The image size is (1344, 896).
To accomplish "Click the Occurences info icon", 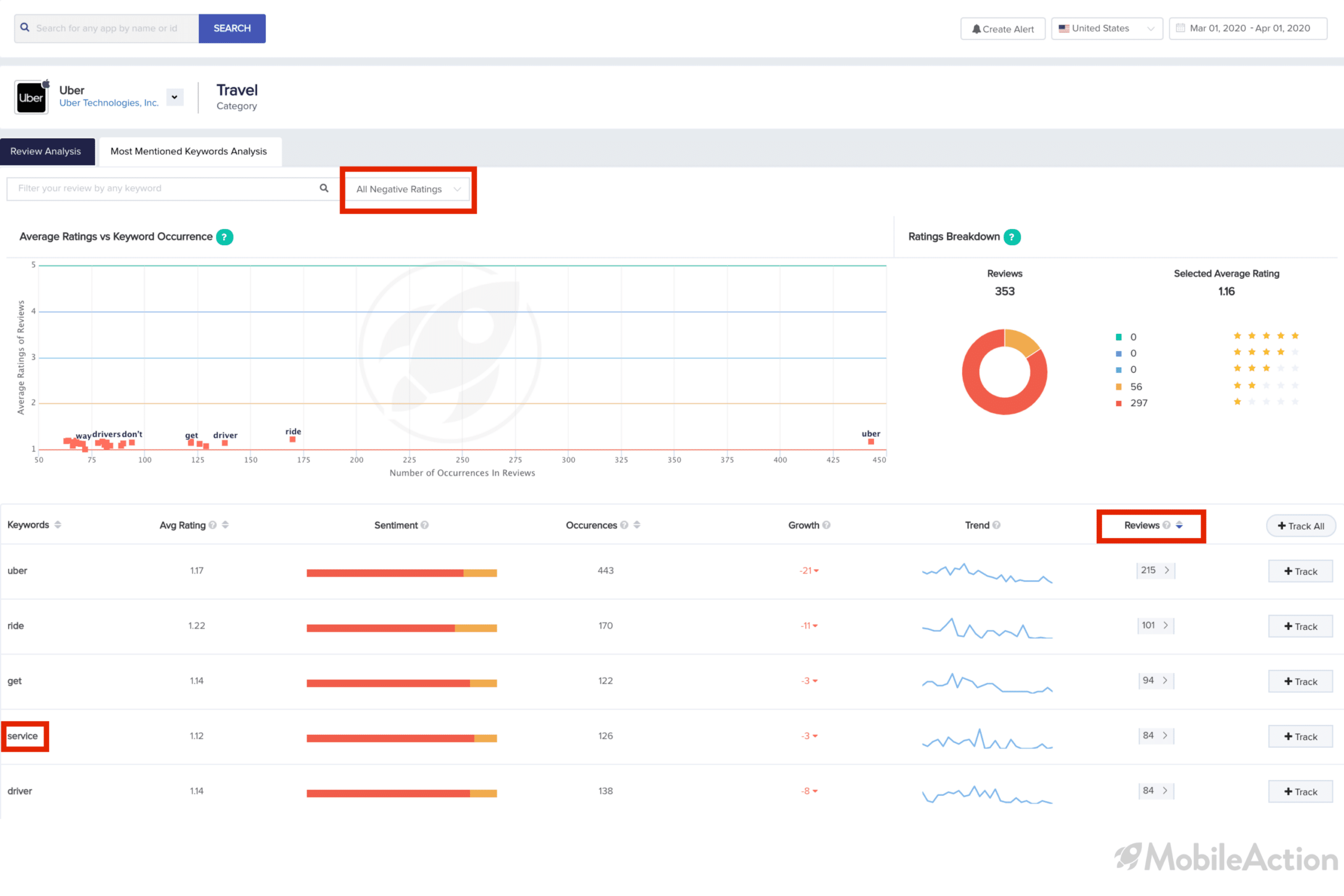I will [x=624, y=524].
